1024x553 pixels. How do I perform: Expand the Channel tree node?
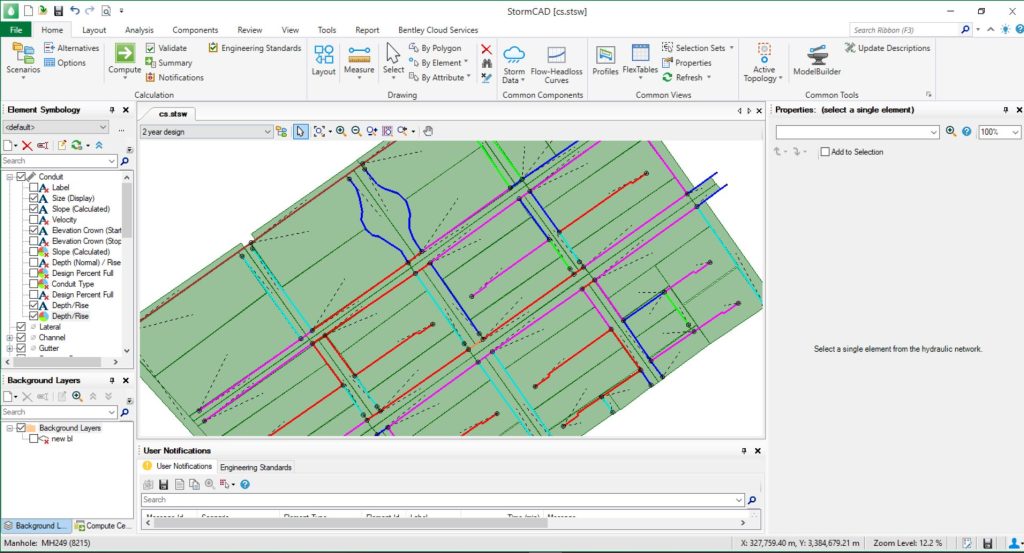coord(9,338)
